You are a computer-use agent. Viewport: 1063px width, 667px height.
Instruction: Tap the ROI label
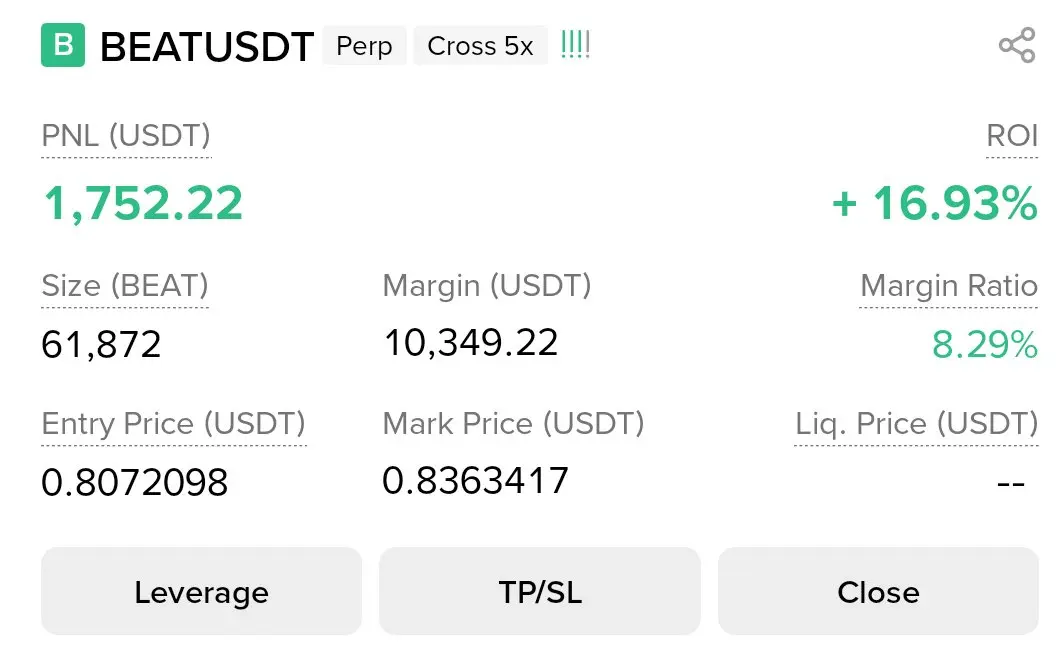[x=1012, y=136]
